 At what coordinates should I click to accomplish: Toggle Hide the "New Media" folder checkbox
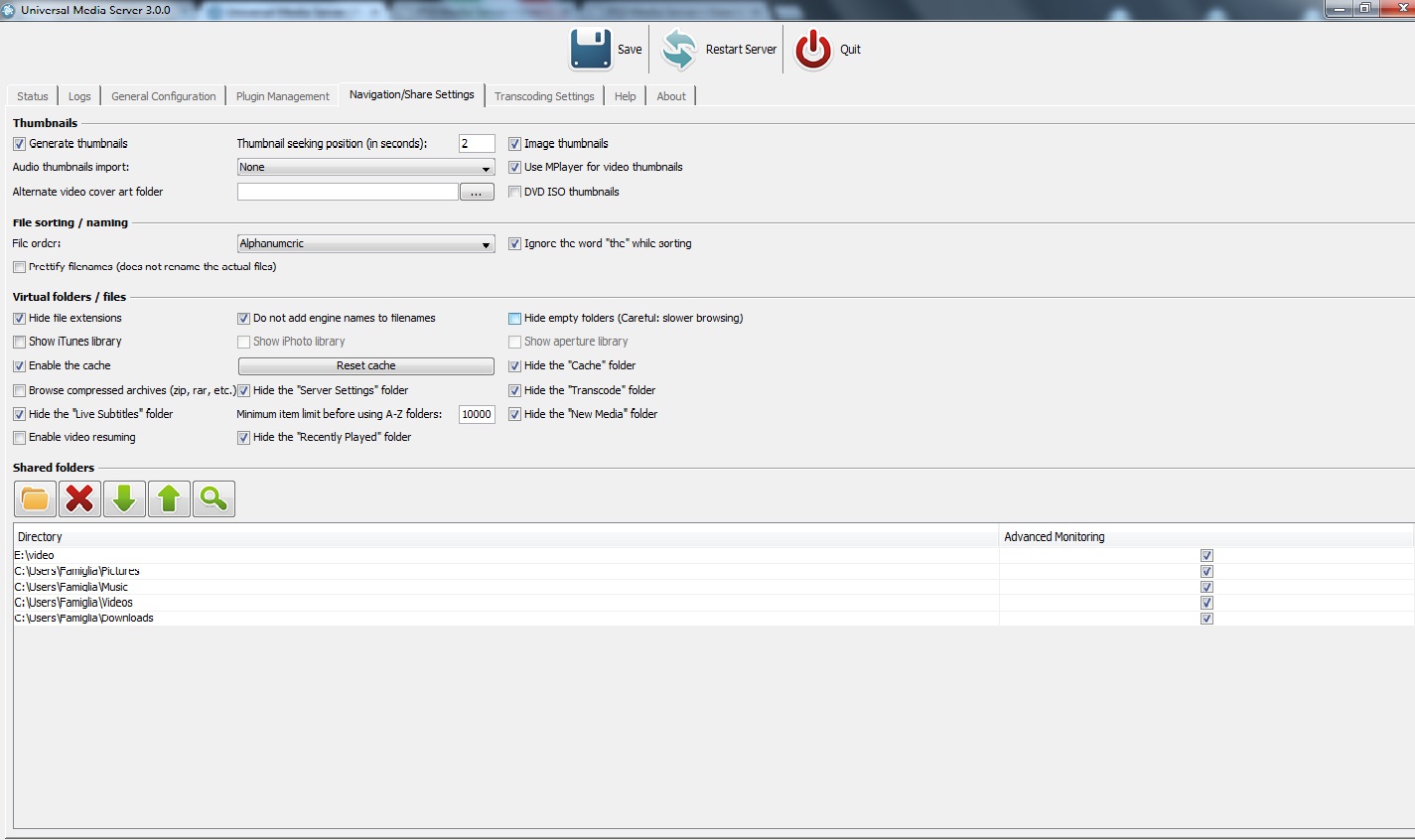[x=514, y=414]
